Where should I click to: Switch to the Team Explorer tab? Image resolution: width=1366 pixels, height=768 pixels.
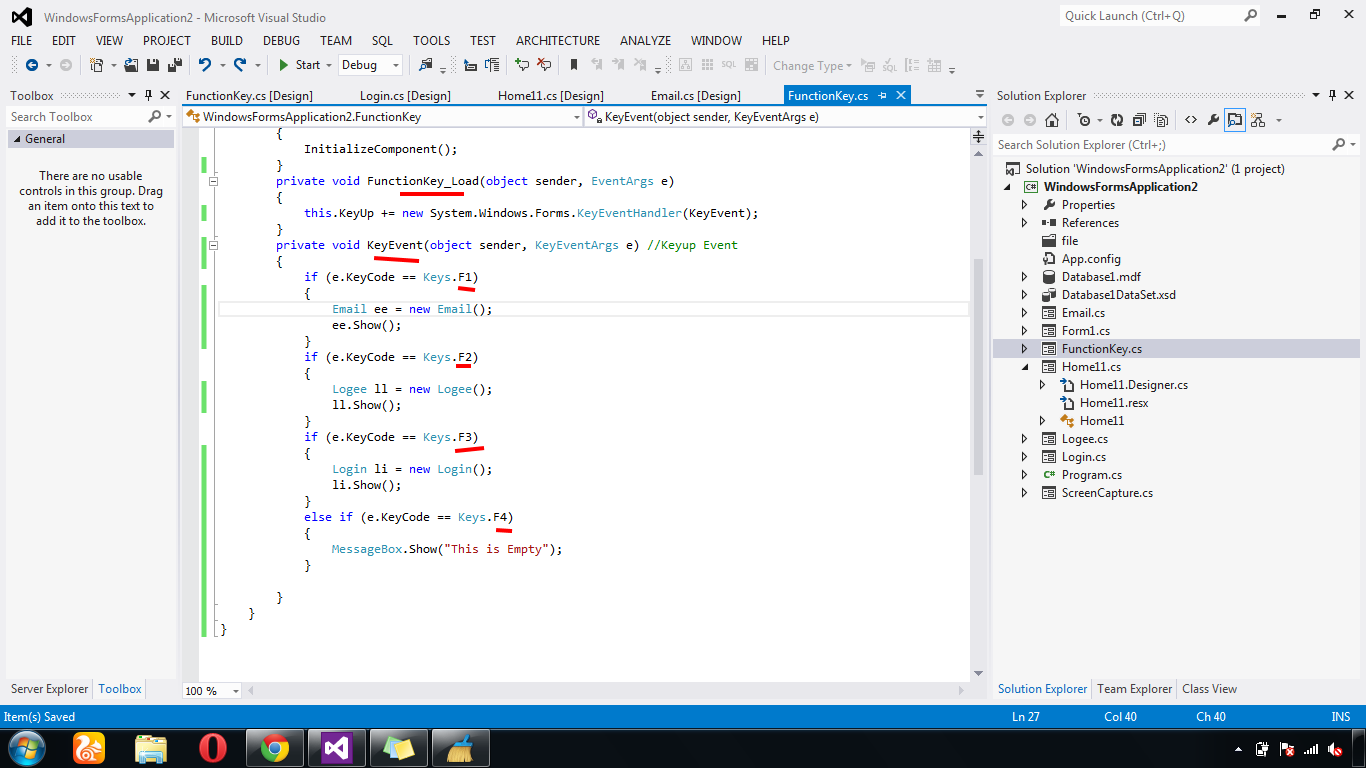[1134, 689]
